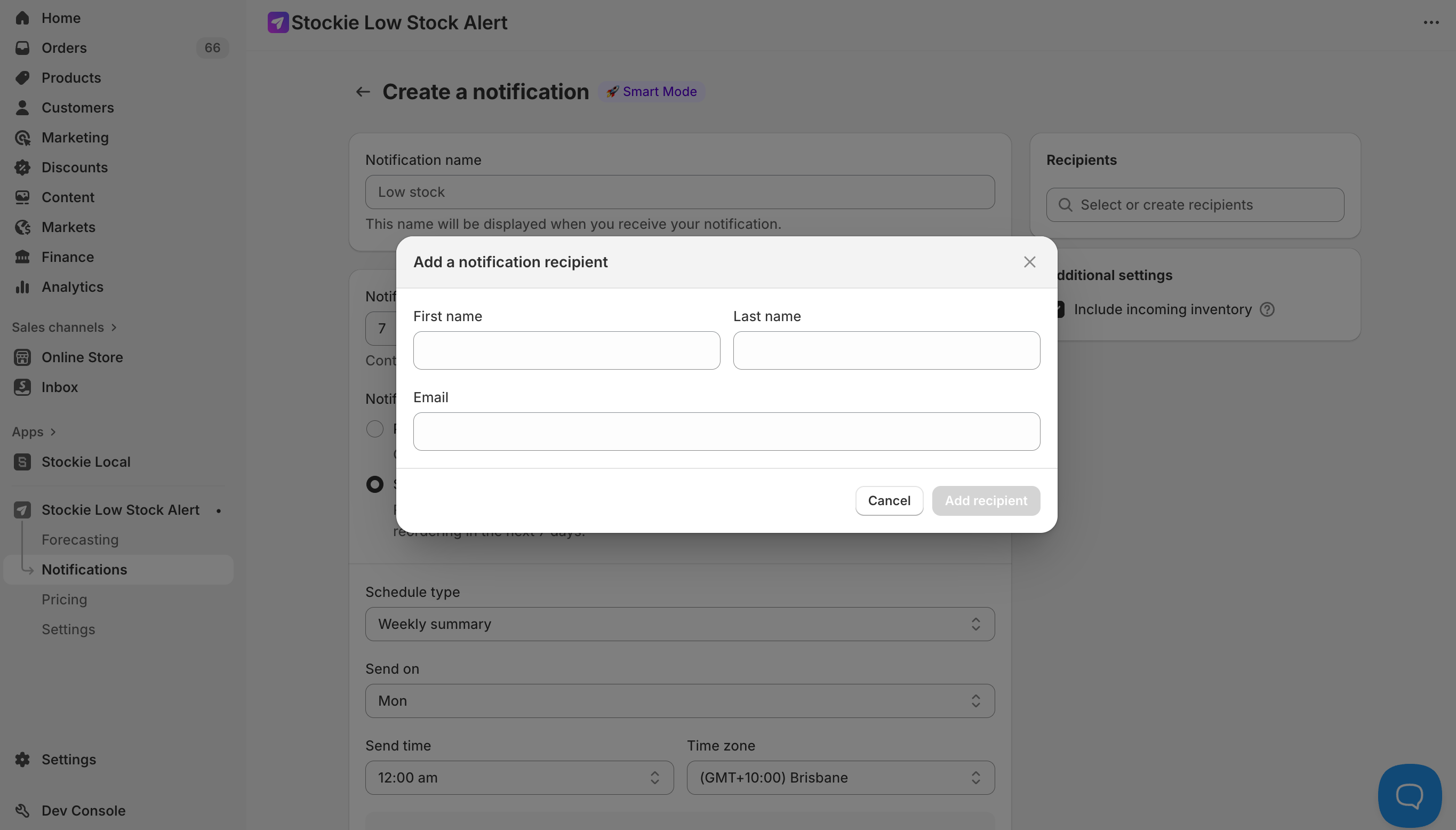Click into the Email input field
1456x830 pixels.
point(726,432)
